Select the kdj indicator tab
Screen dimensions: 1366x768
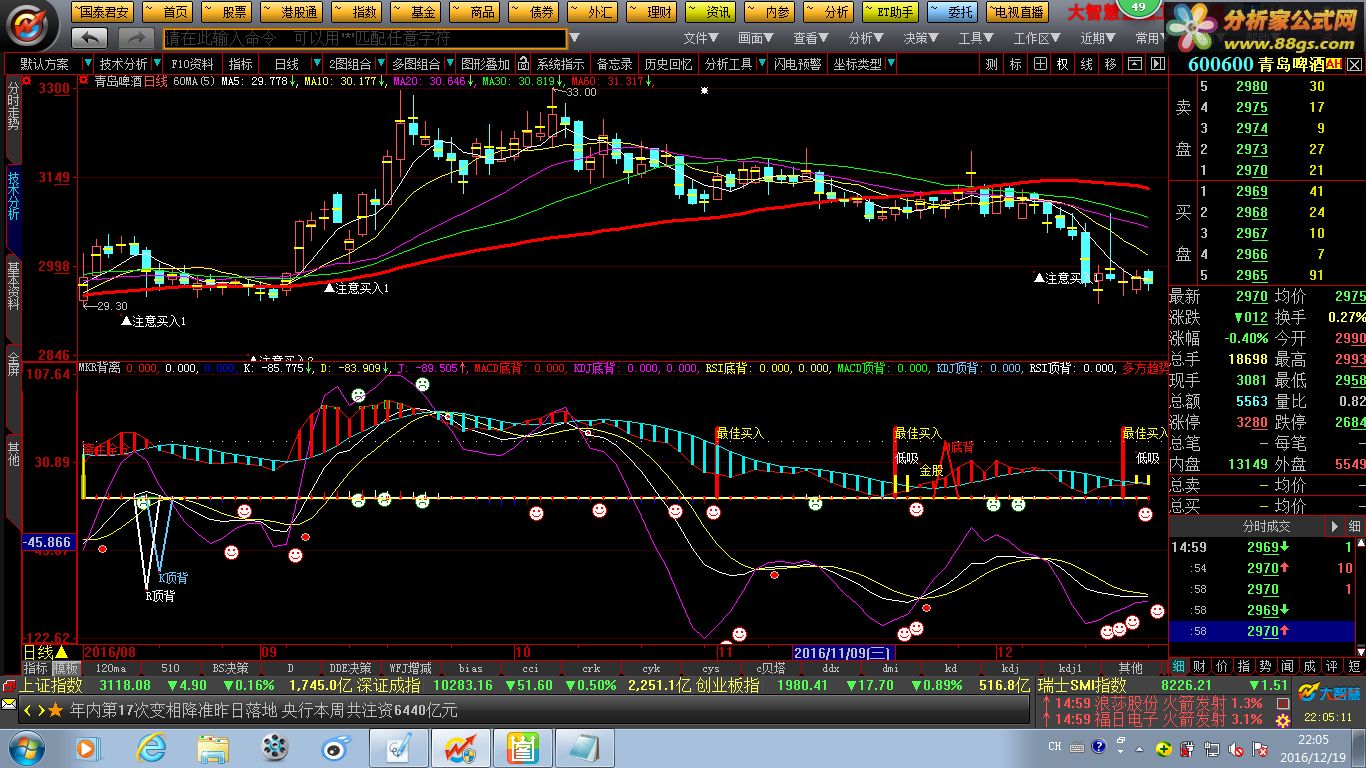1011,667
